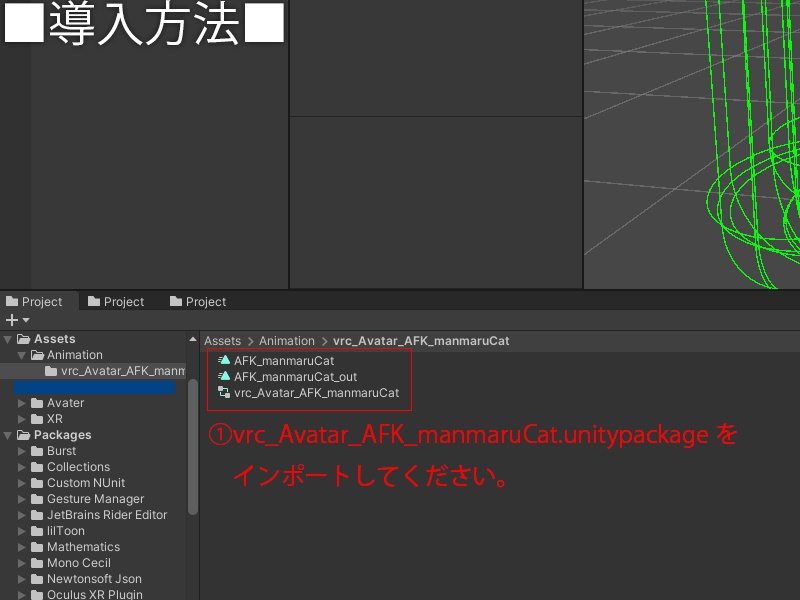
Task: Click Assets in the breadcrumb path
Action: 222,340
